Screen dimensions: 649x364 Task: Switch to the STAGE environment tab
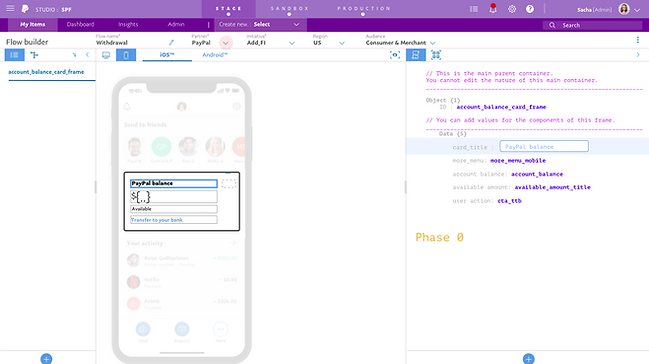point(228,9)
